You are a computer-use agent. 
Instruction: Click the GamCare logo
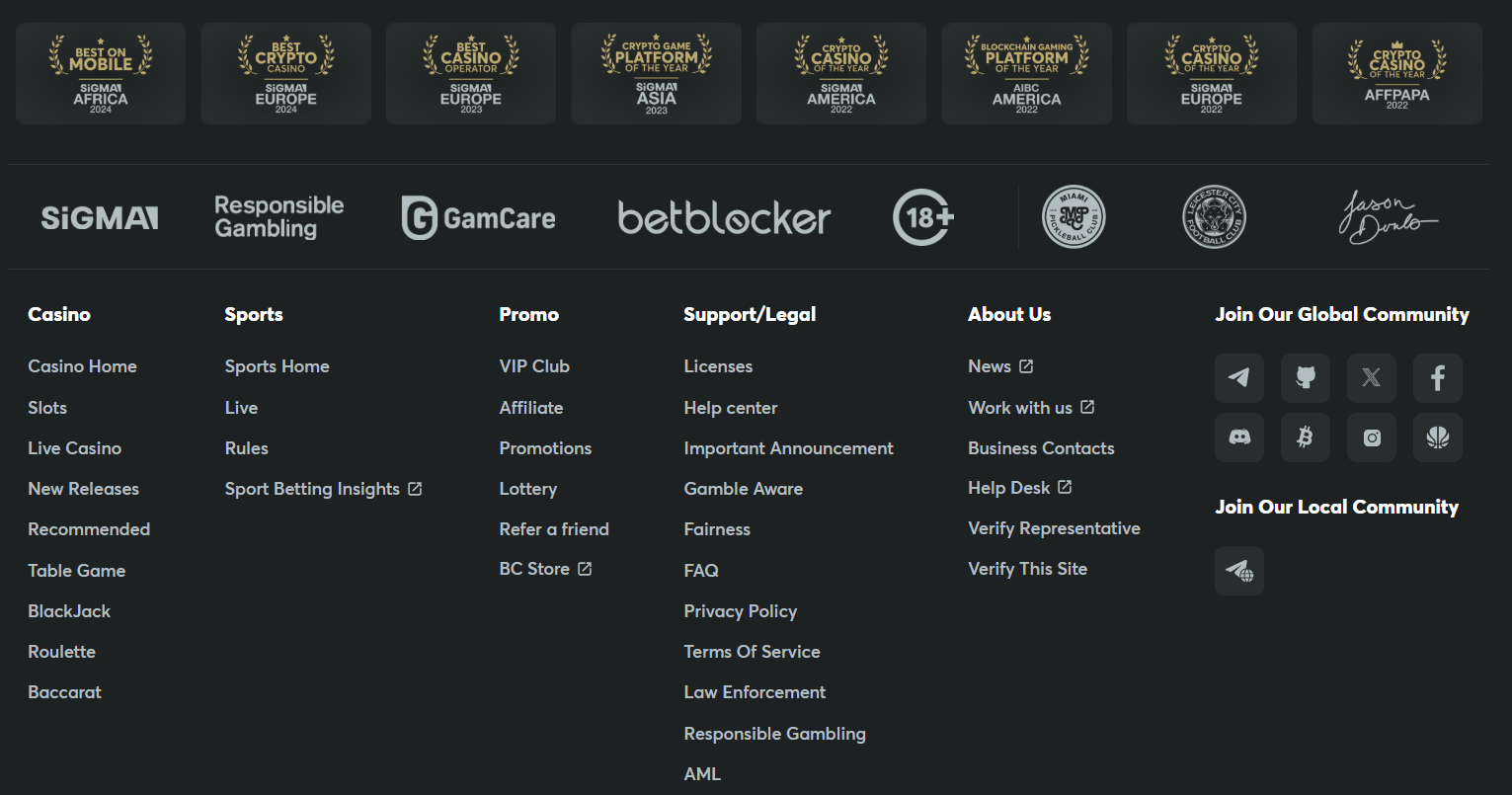[x=478, y=217]
